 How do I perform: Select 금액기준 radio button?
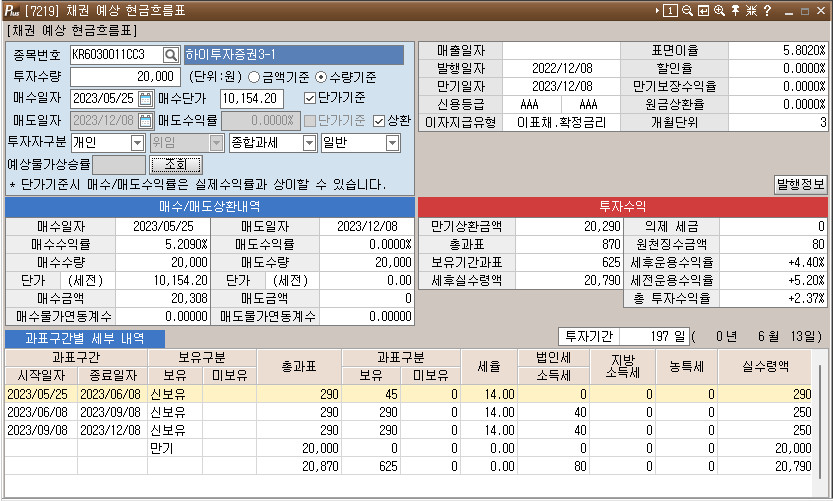(254, 77)
